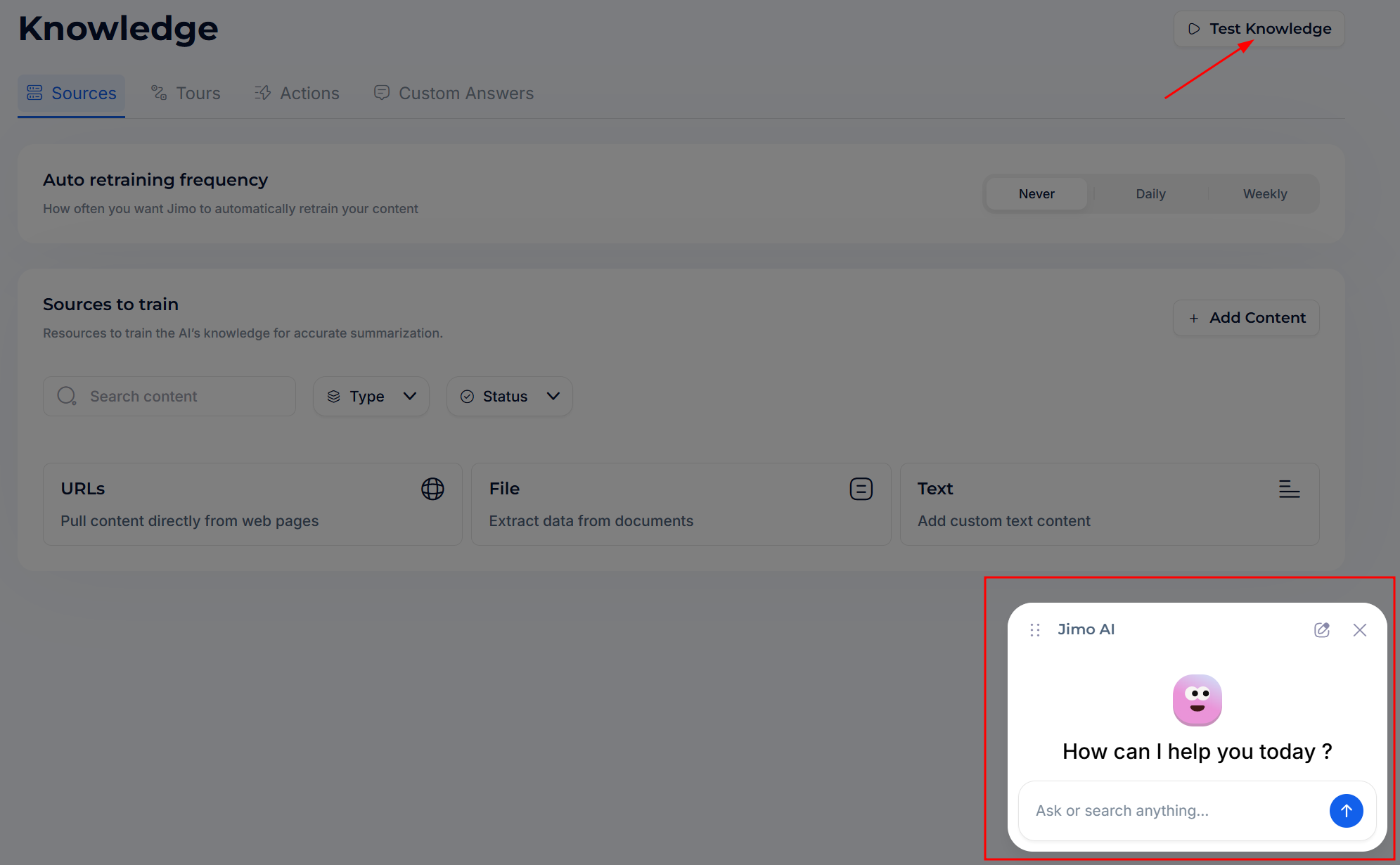Set retraining frequency to Daily
Image resolution: width=1400 pixels, height=865 pixels.
1150,194
